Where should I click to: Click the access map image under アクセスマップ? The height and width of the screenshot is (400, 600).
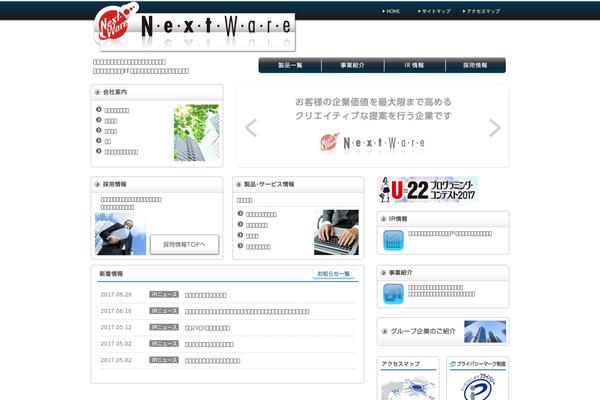click(x=408, y=387)
